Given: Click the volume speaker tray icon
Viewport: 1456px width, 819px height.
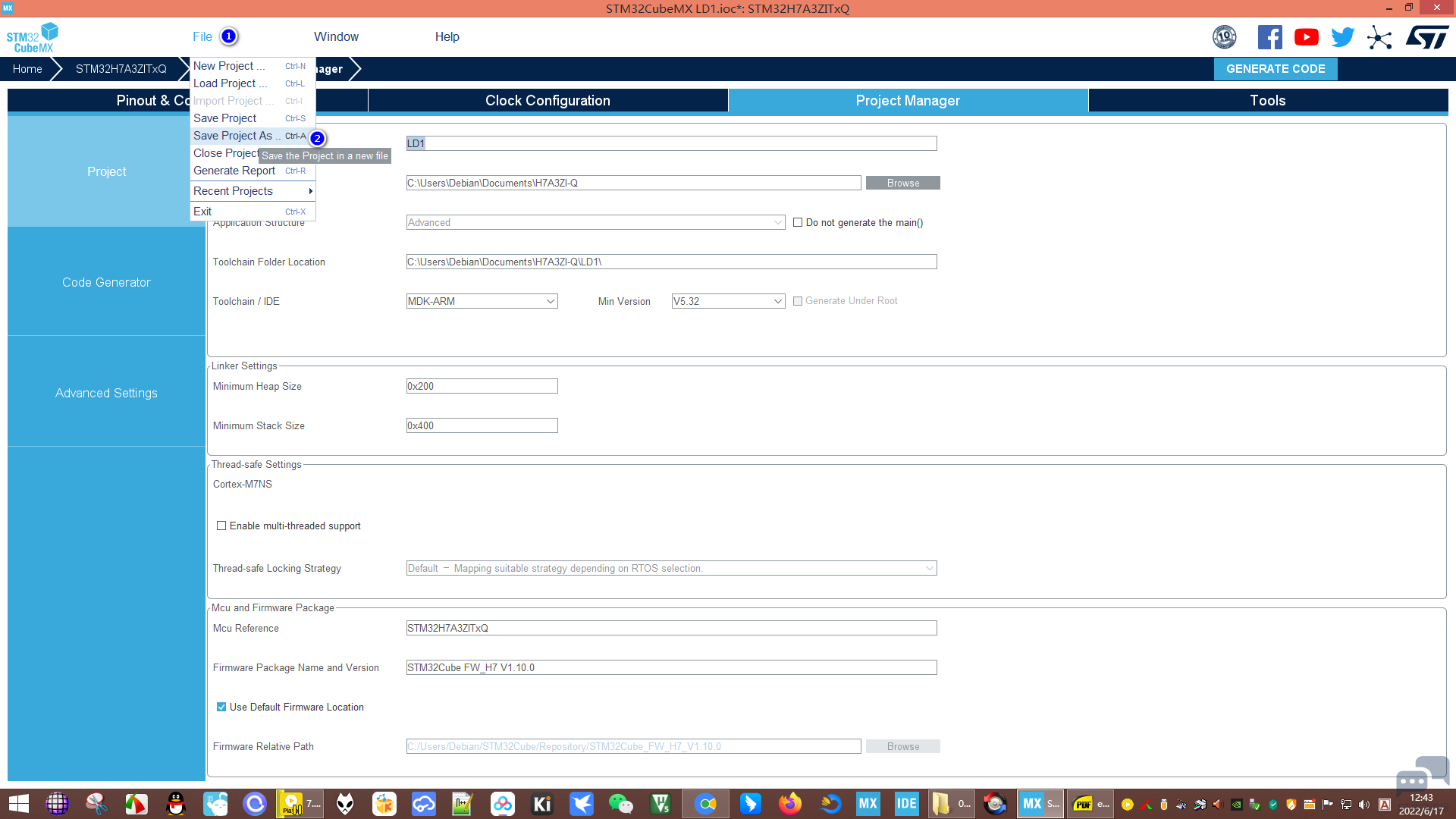Looking at the screenshot, I should coord(1364,805).
